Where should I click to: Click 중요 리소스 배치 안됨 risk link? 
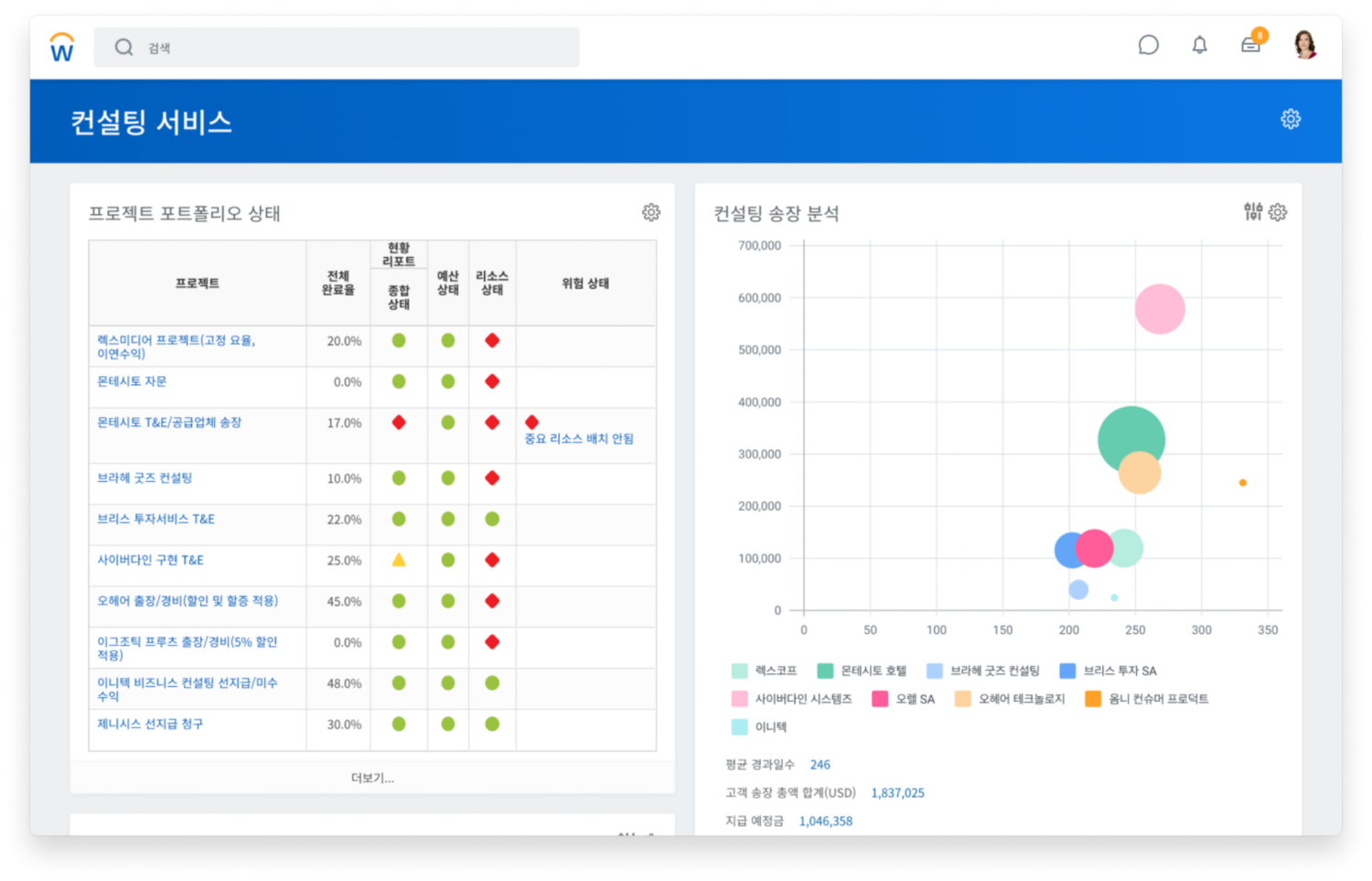point(579,439)
